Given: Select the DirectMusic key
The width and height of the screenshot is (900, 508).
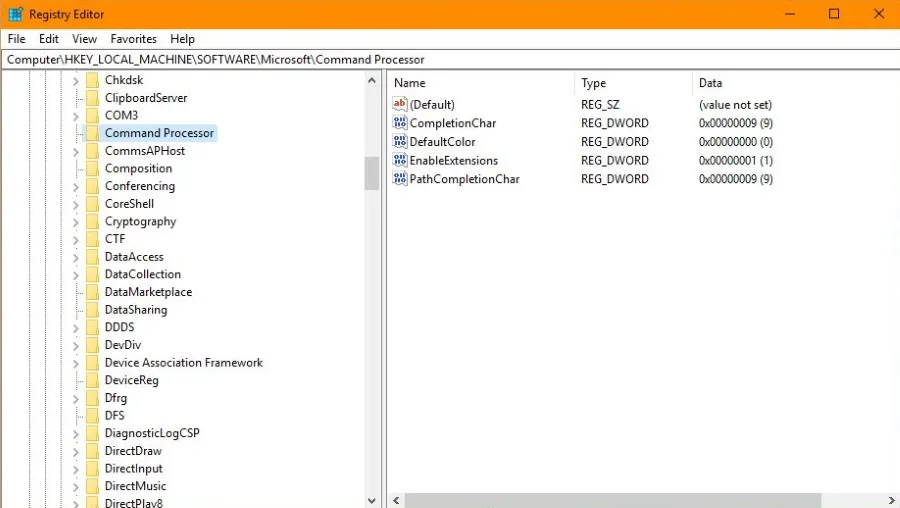Looking at the screenshot, I should (x=135, y=486).
